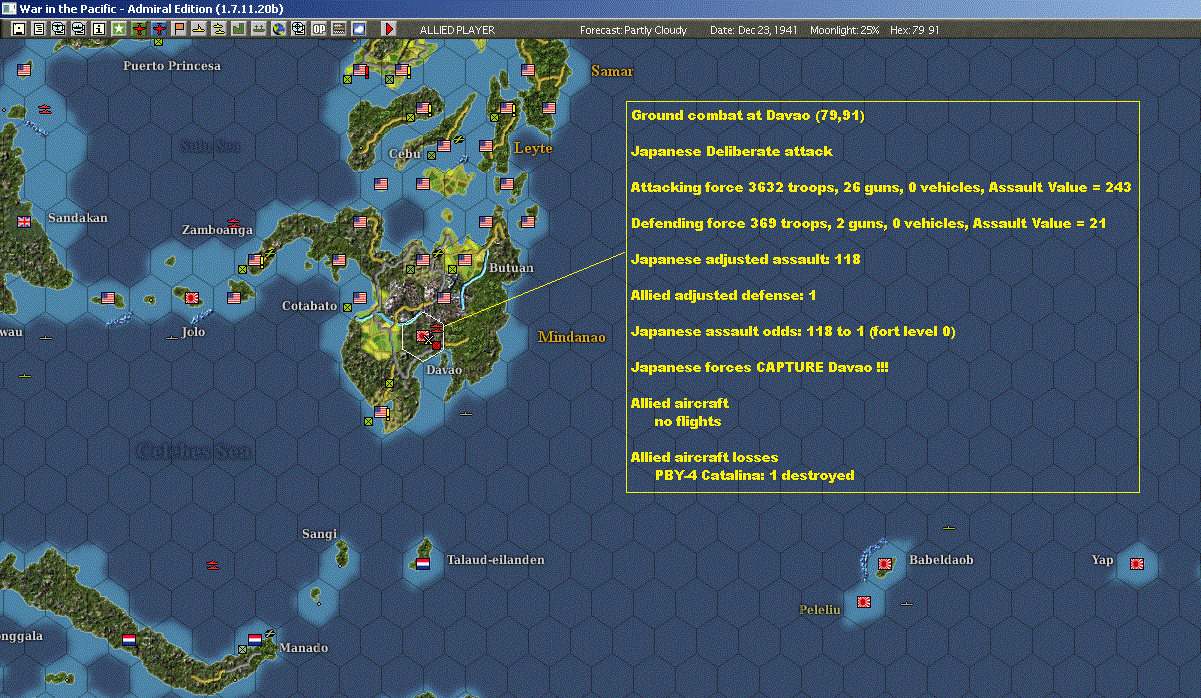
Task: Click the 'PBY-4 Catalina: 1 destroyed' line
Action: 754,476
